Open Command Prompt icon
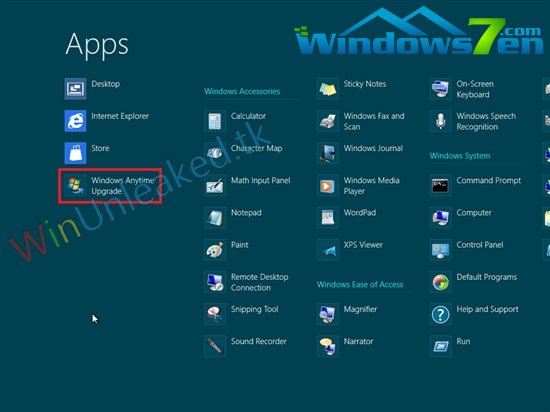Screen dimensions: 550x412 [441, 185]
